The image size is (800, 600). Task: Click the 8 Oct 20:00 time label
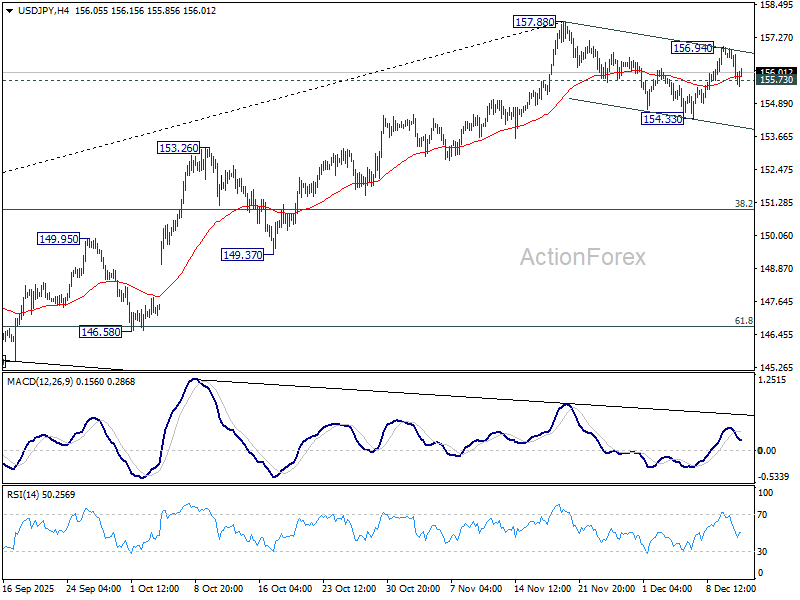(x=218, y=589)
